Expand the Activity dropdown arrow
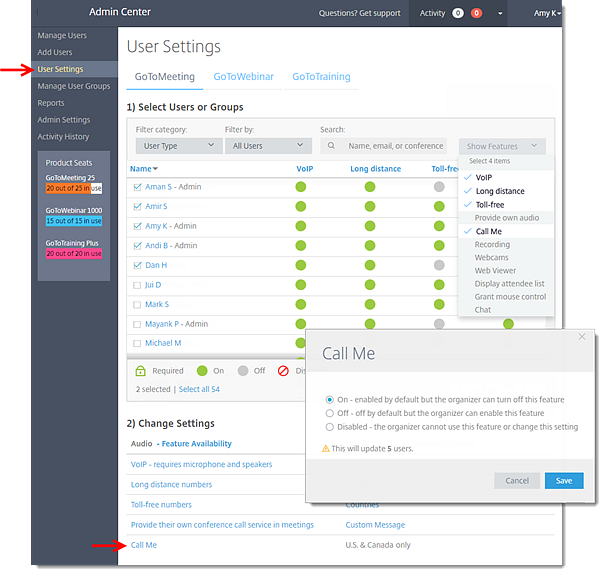Screen dimensions: 600x570 tap(500, 13)
